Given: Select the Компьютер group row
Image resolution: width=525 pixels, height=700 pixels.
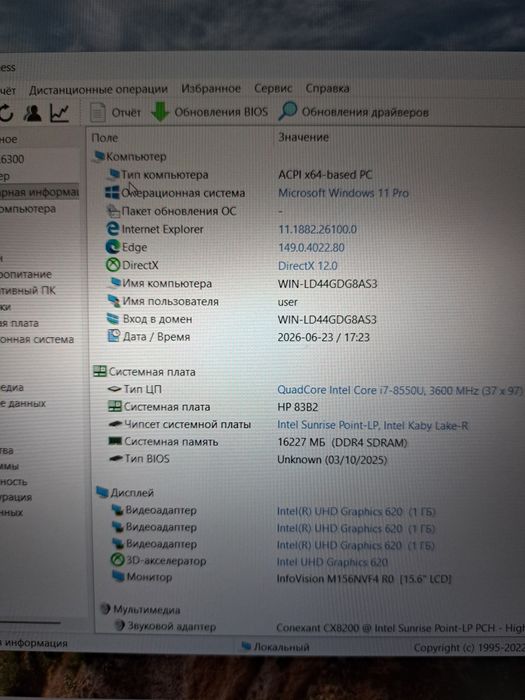Looking at the screenshot, I should coord(129,156).
